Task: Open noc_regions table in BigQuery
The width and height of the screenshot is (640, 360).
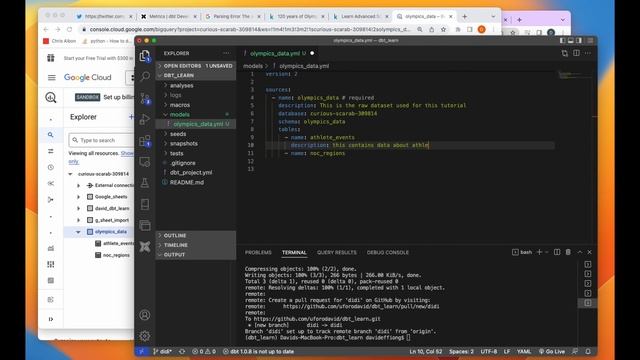Action: point(116,255)
